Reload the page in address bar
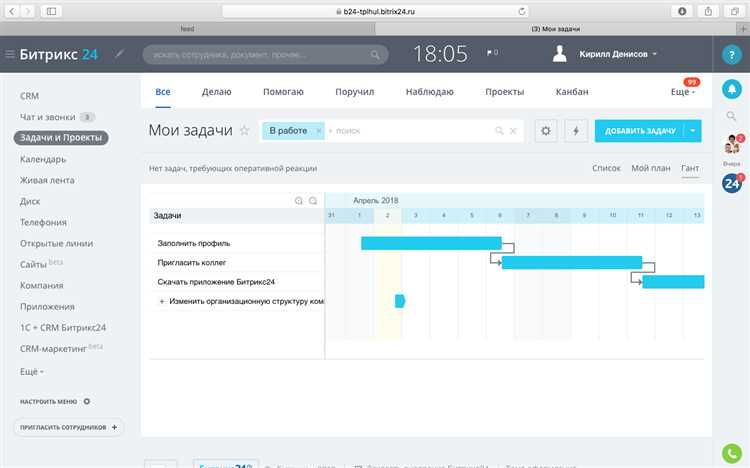The image size is (750, 468). (522, 11)
